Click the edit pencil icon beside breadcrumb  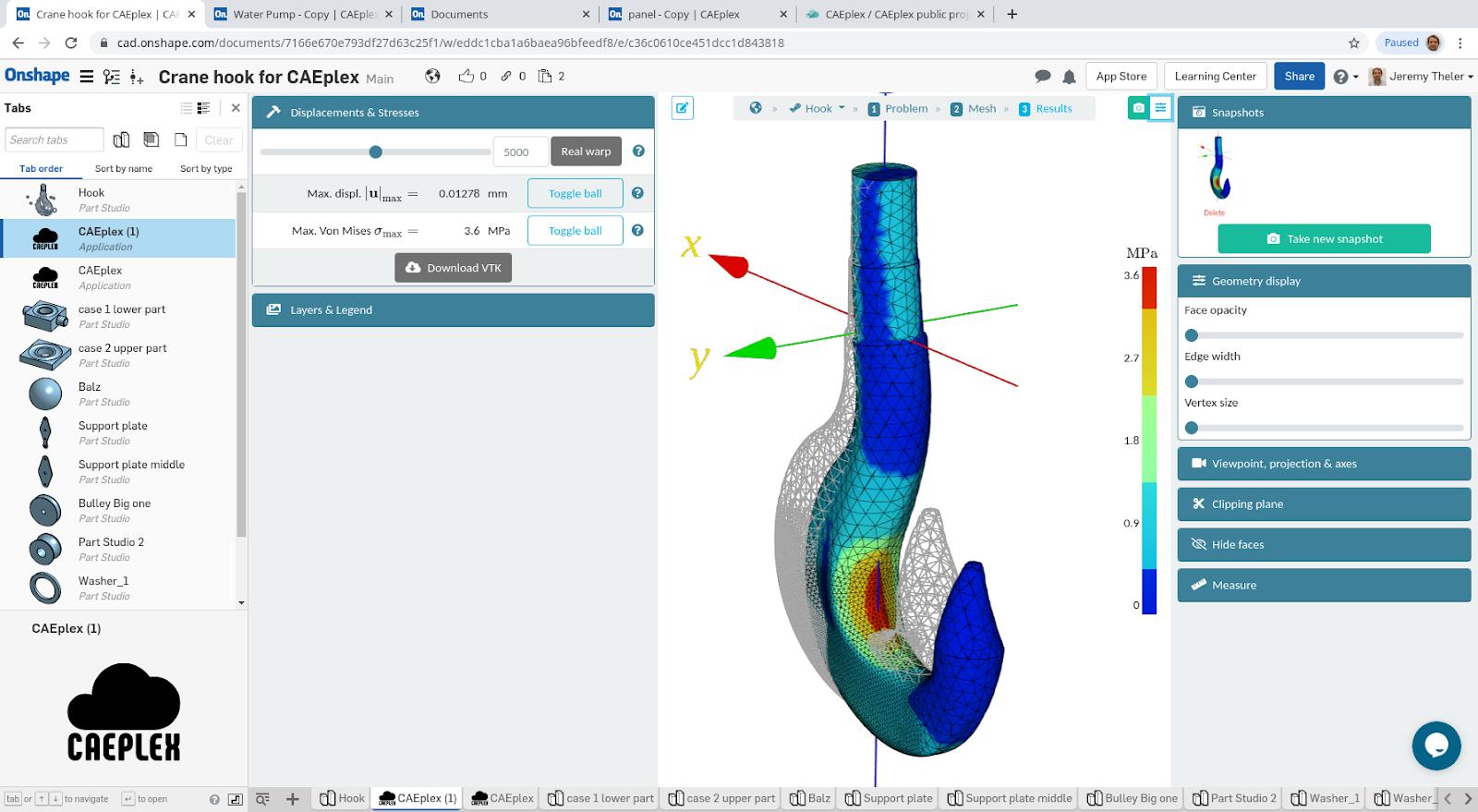682,108
